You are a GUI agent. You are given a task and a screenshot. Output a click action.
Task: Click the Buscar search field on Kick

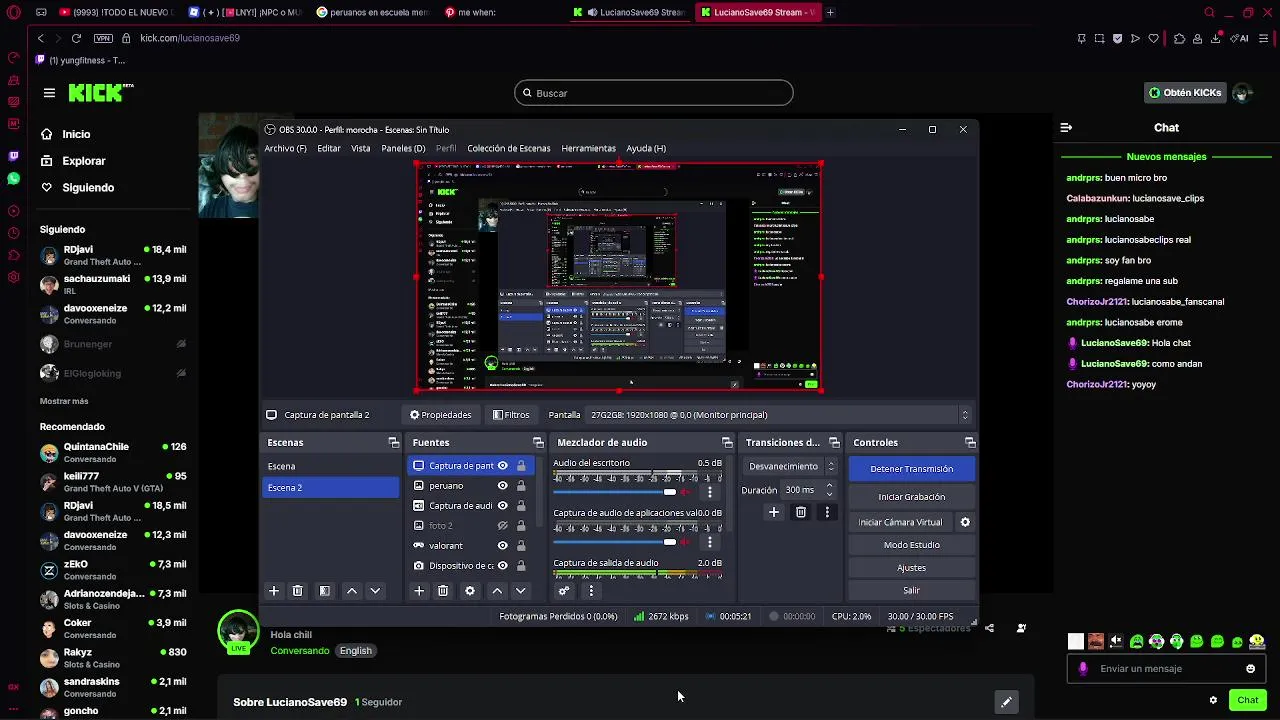pos(654,93)
